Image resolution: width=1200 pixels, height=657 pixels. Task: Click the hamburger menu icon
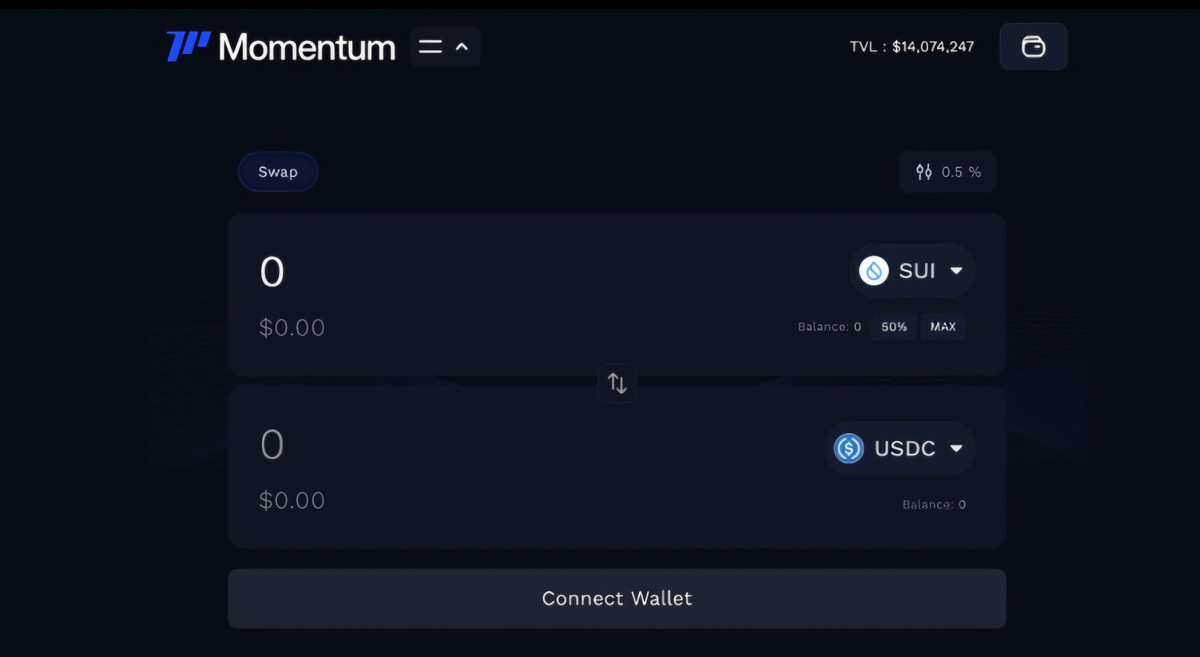click(430, 46)
